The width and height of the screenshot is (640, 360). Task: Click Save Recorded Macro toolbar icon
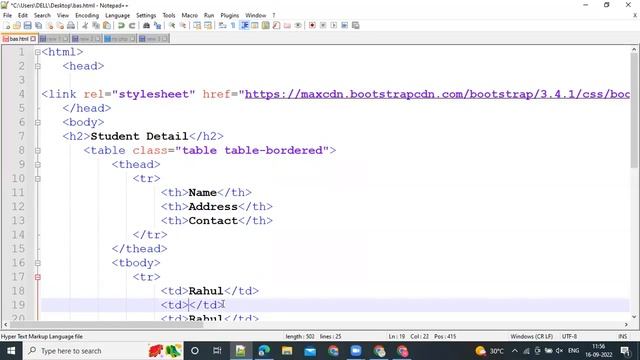[x=356, y=25]
